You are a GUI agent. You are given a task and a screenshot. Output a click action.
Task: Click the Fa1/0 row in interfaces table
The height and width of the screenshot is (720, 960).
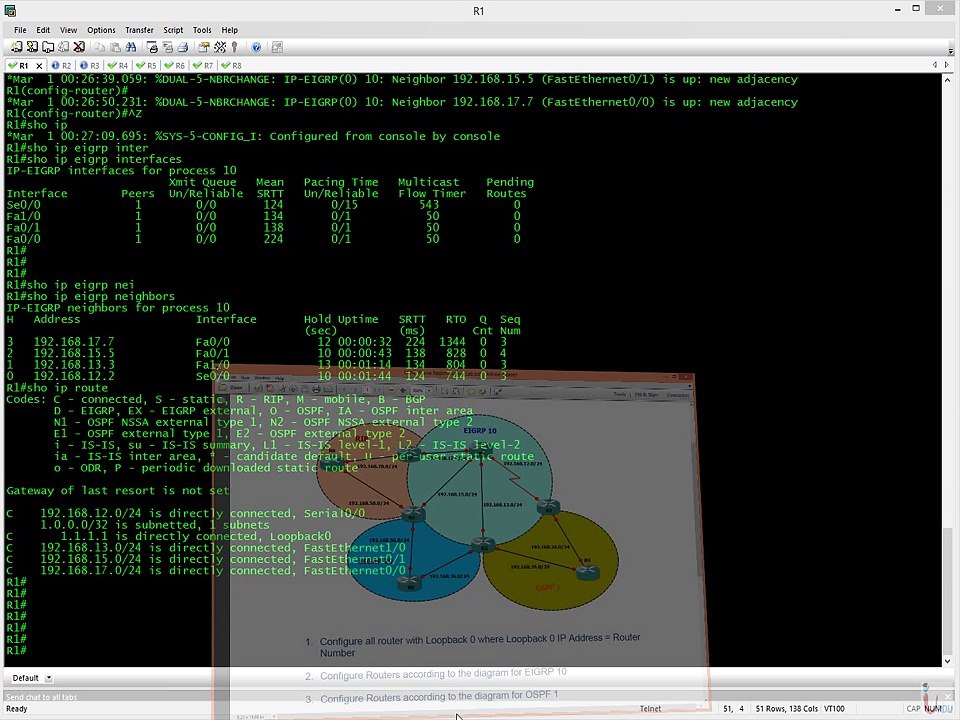tap(263, 216)
